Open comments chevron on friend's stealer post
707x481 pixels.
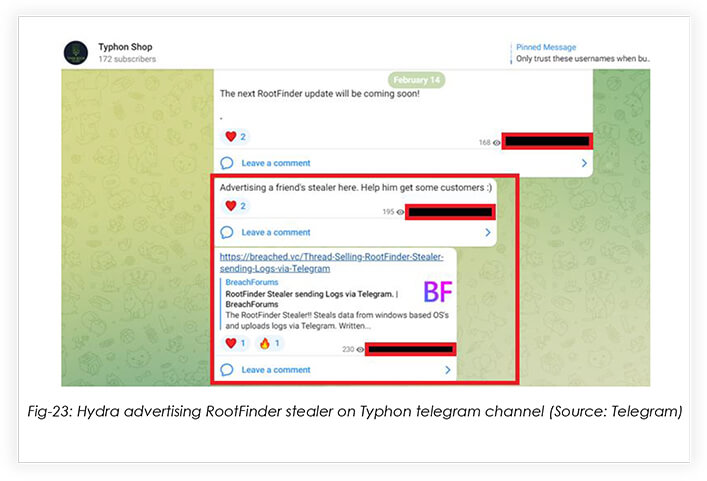[x=487, y=232]
